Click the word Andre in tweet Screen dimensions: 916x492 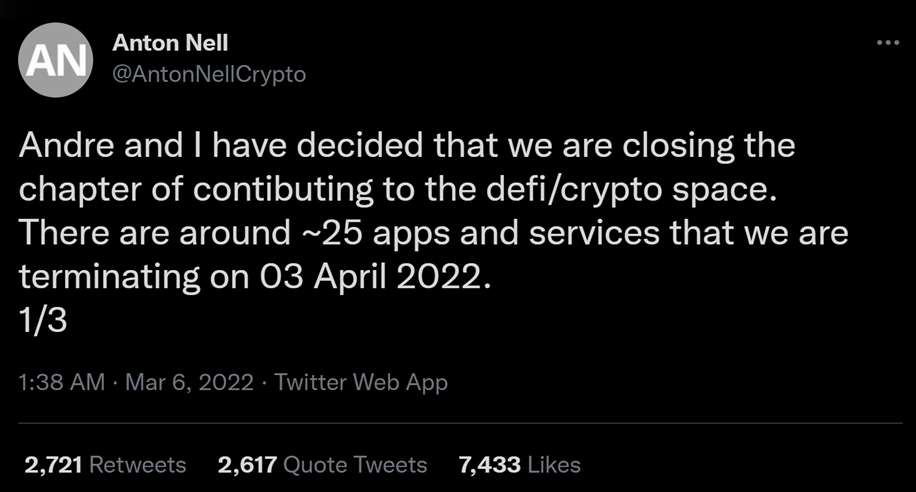(x=67, y=145)
